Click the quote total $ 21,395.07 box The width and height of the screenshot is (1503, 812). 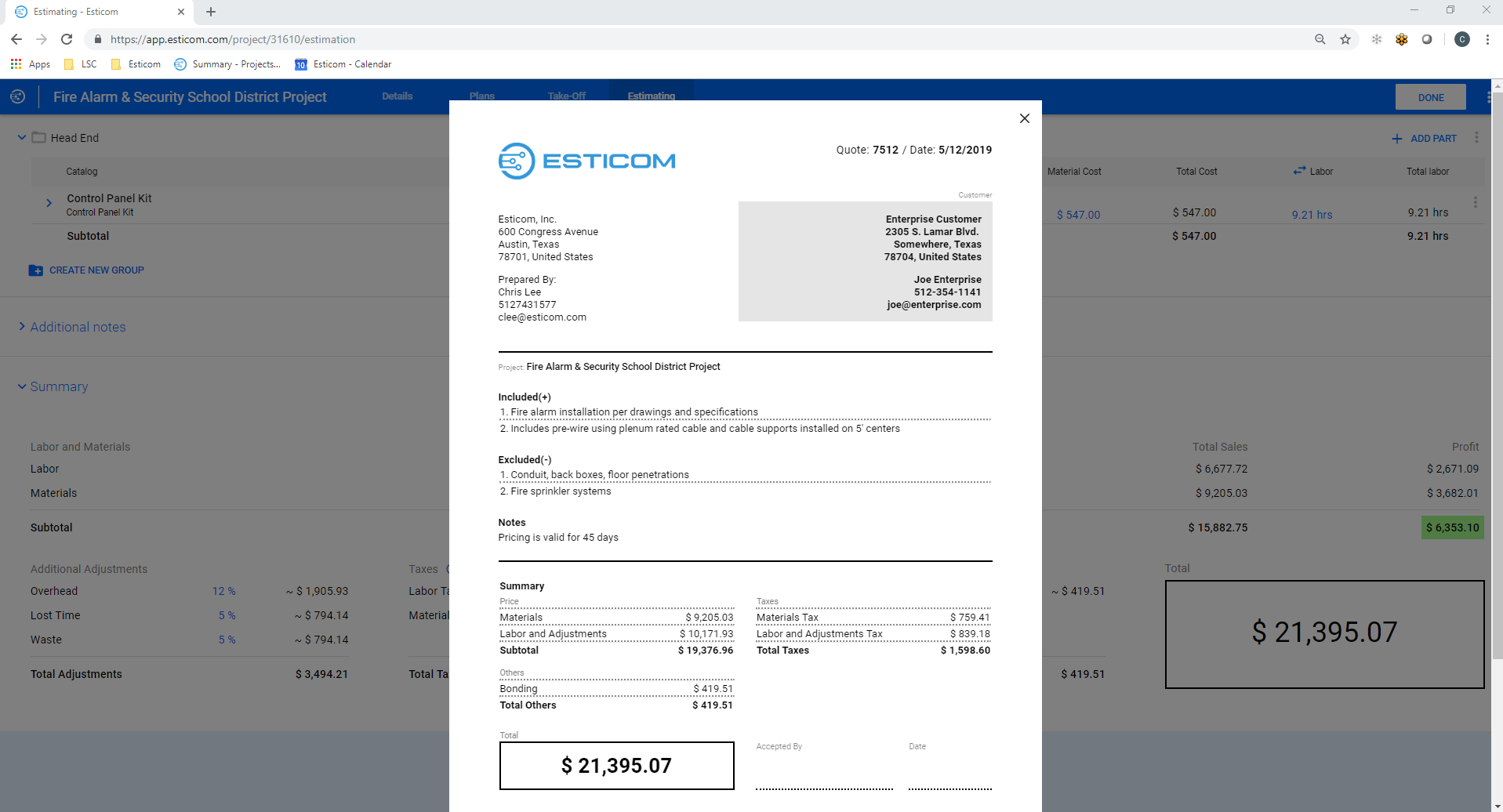[x=616, y=766]
